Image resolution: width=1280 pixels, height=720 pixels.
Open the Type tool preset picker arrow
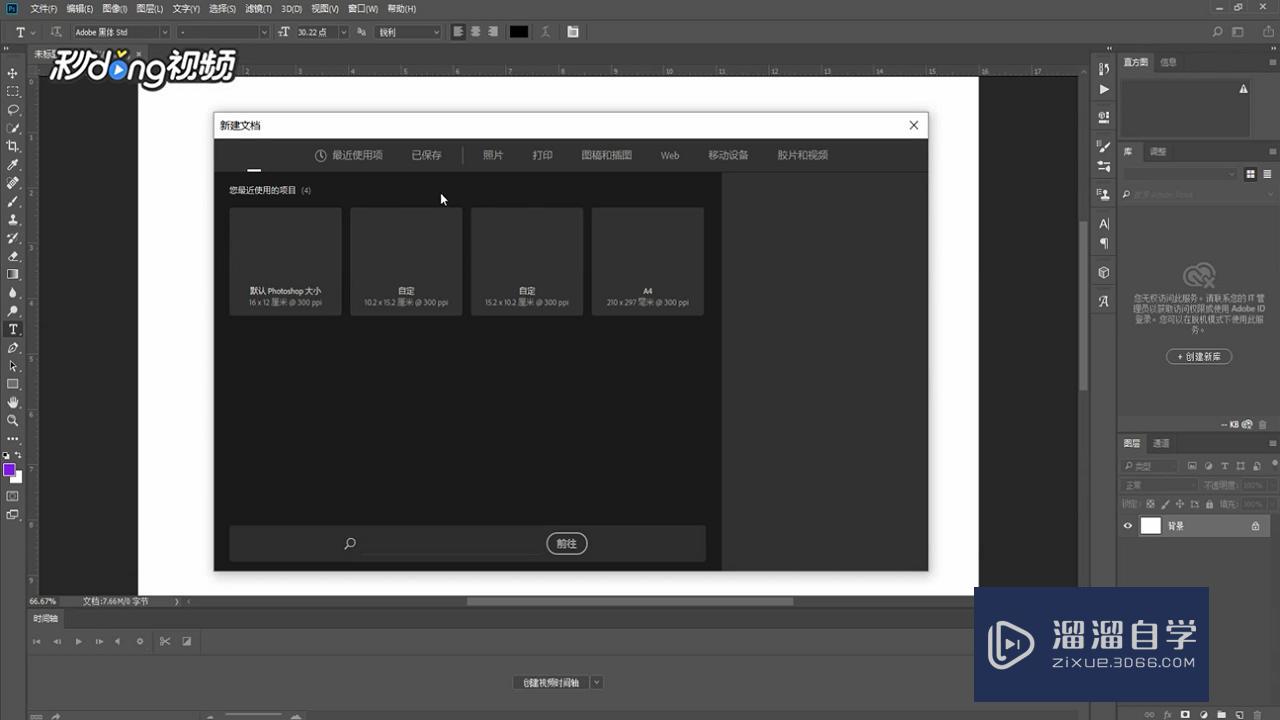[34, 32]
